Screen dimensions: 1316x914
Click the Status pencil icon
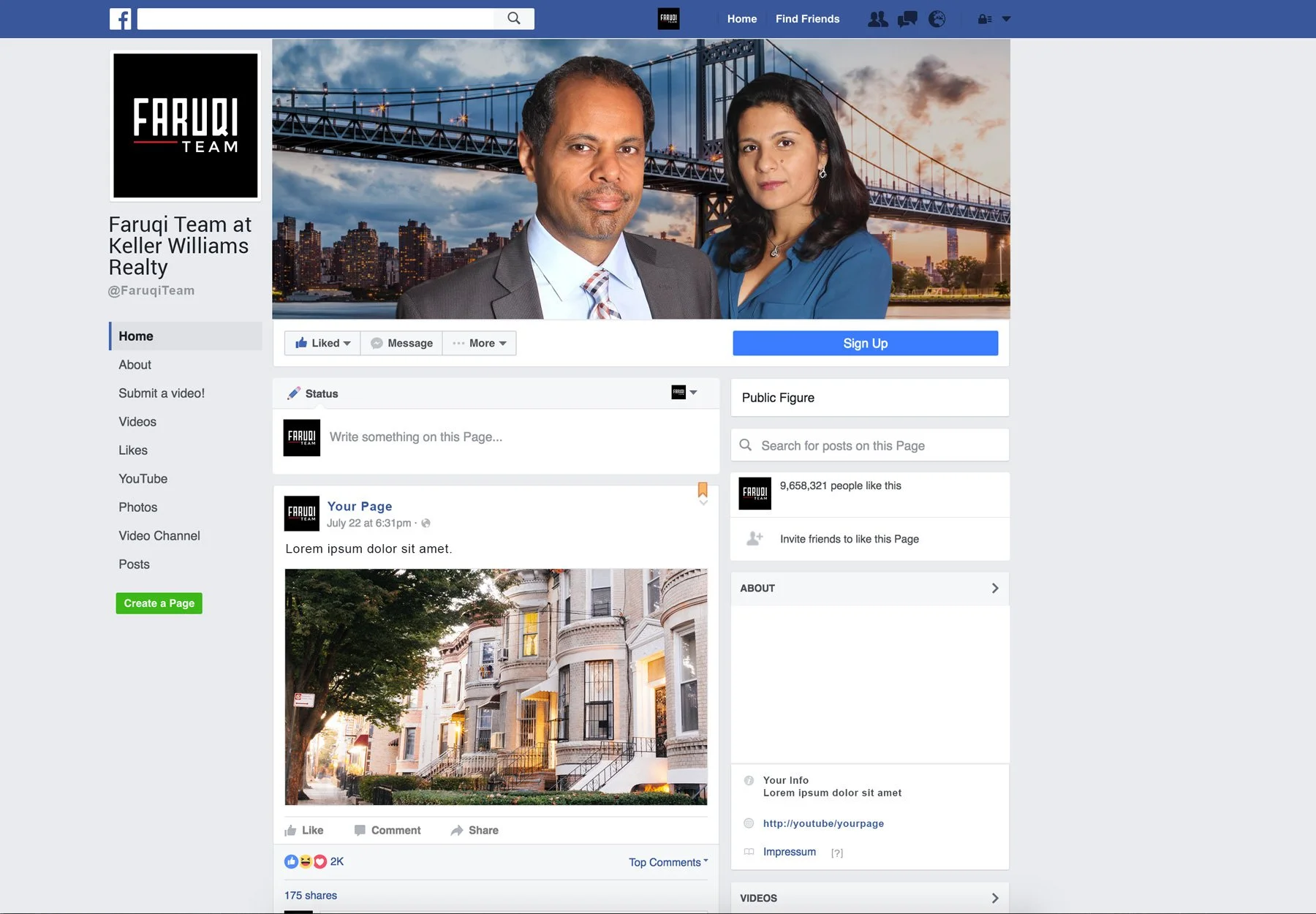(x=294, y=393)
